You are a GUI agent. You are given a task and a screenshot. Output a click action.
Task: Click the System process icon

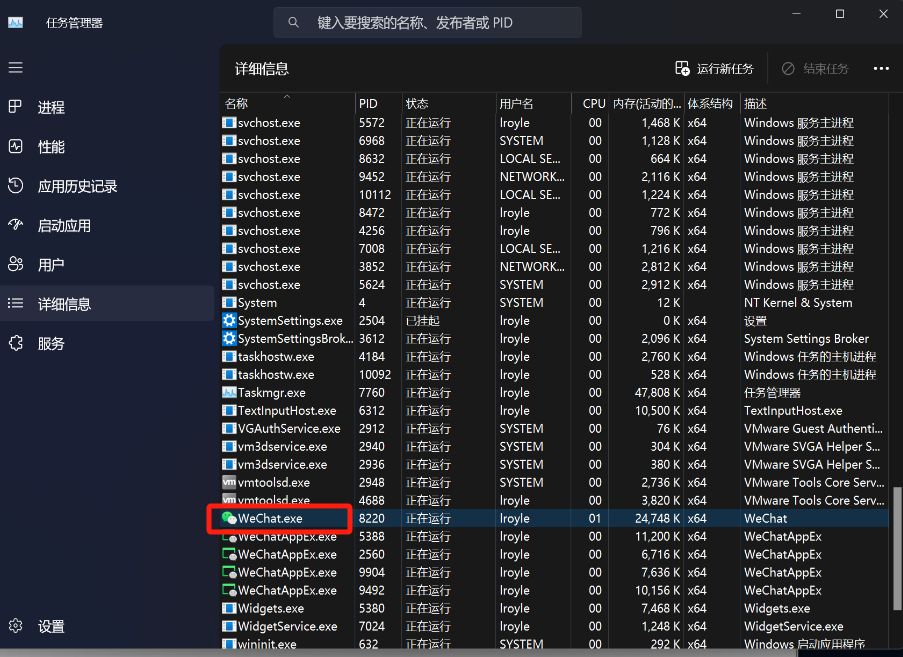click(229, 302)
